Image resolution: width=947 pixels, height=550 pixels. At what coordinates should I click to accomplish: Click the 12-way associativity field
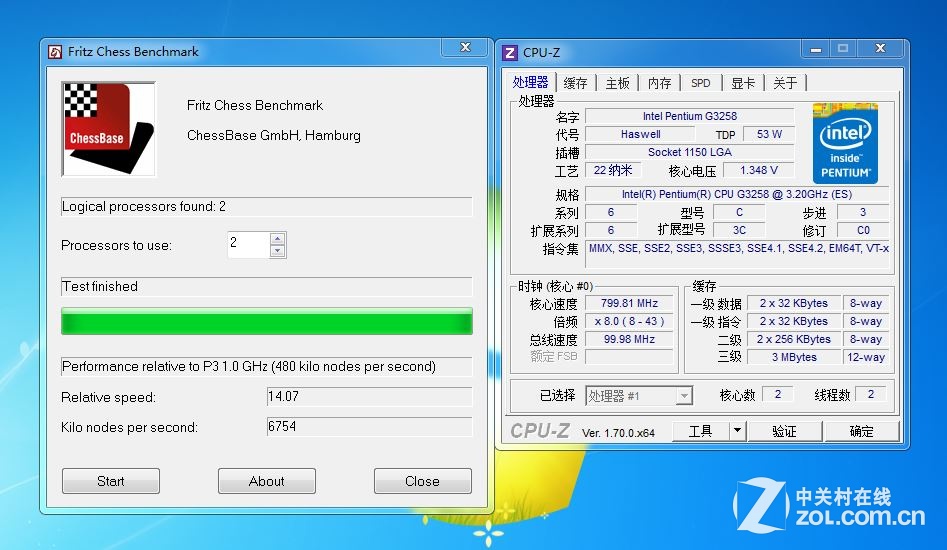(x=866, y=357)
